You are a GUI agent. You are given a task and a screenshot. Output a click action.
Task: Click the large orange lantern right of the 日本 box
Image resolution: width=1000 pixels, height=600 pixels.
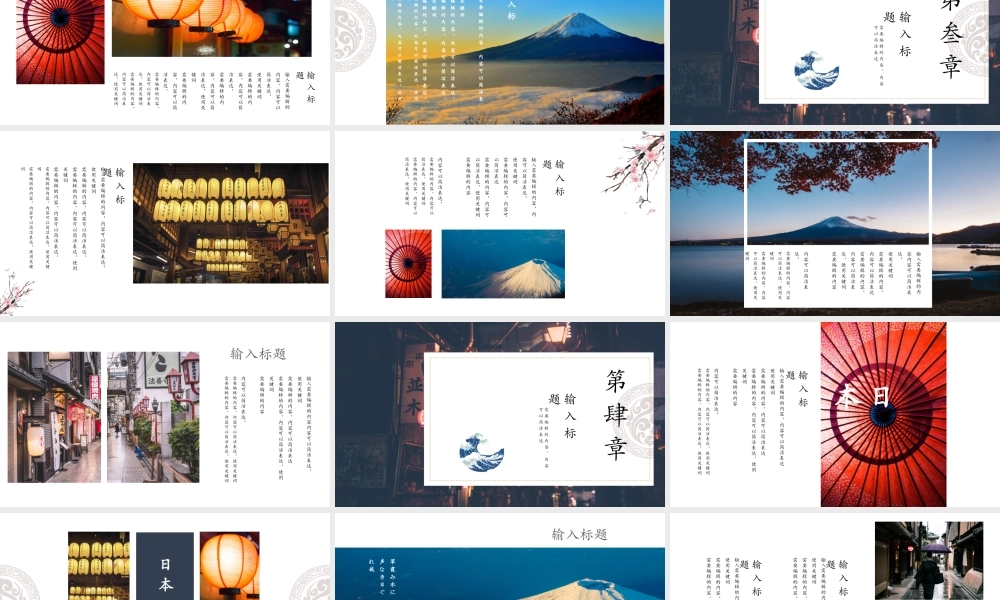[x=229, y=562]
